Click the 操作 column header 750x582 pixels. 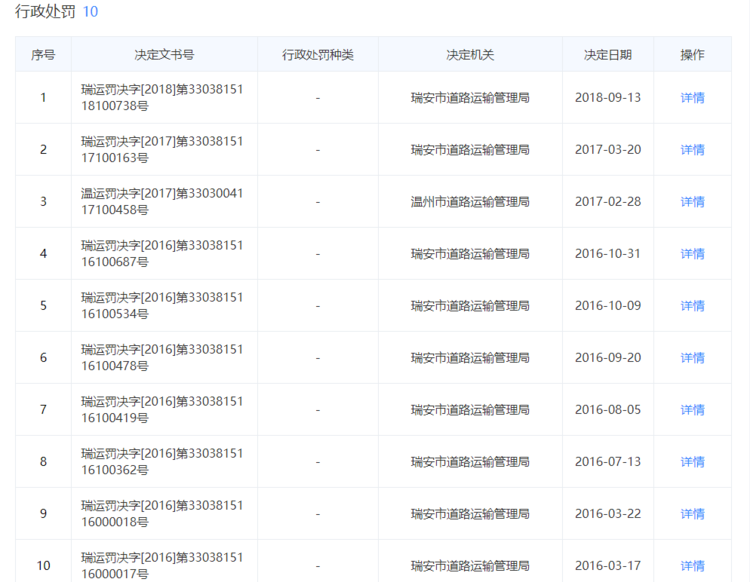click(x=692, y=55)
